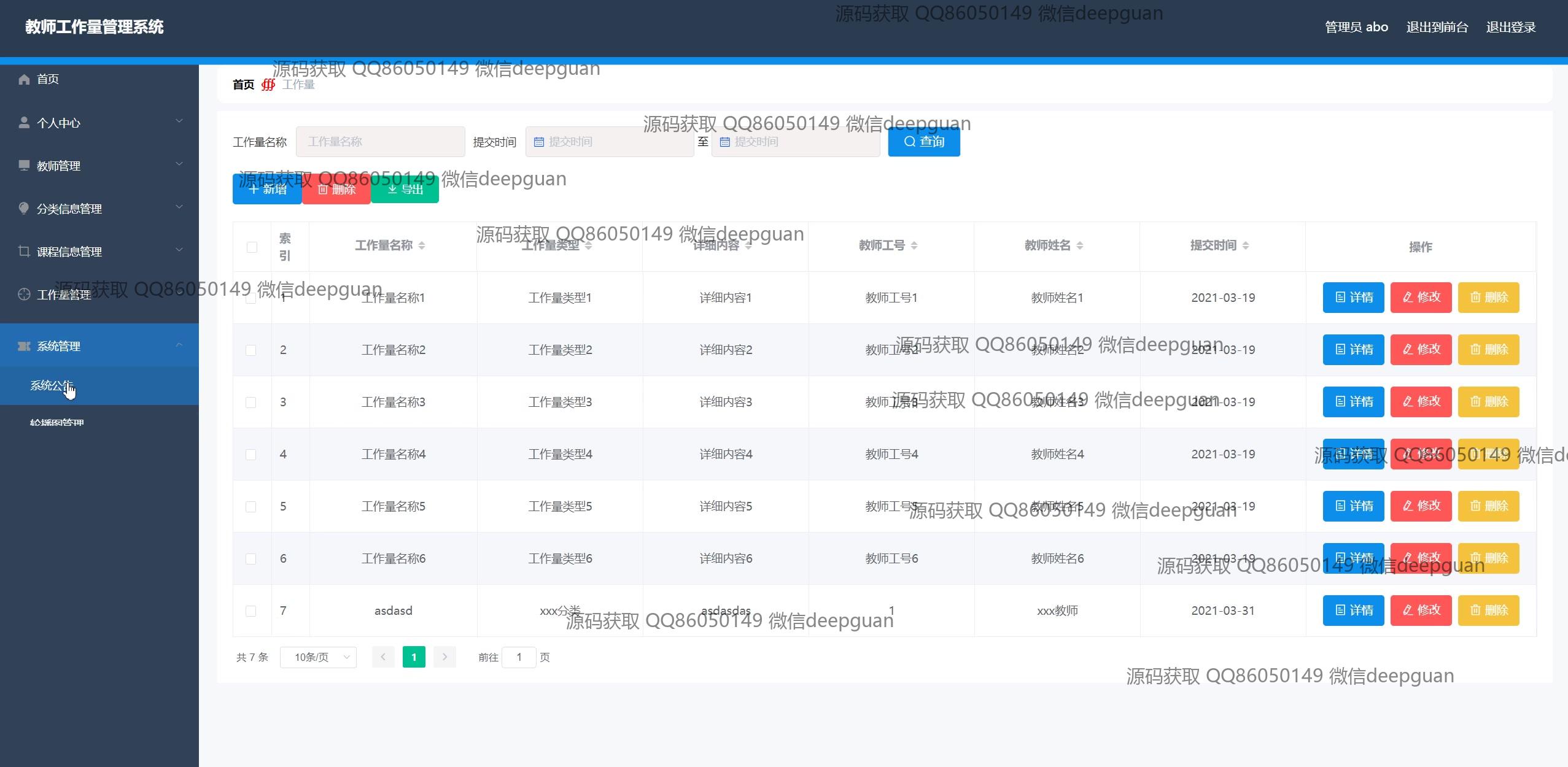Select page 1 in pagination

[414, 657]
